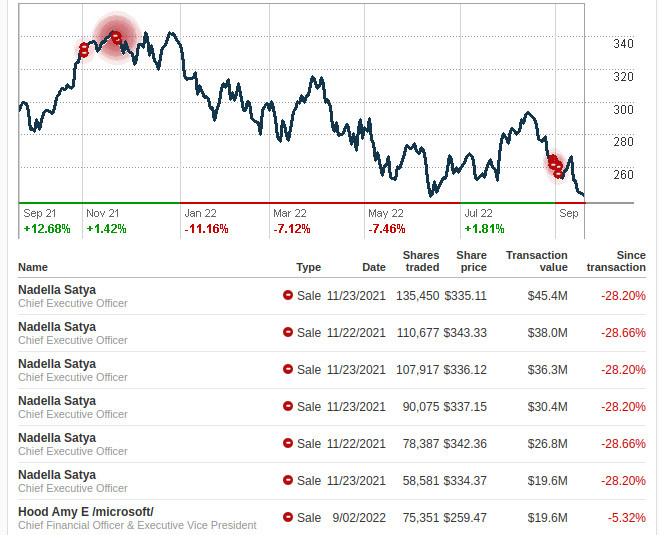Sort by Transaction value column header
The image size is (659, 535).
coord(536,261)
